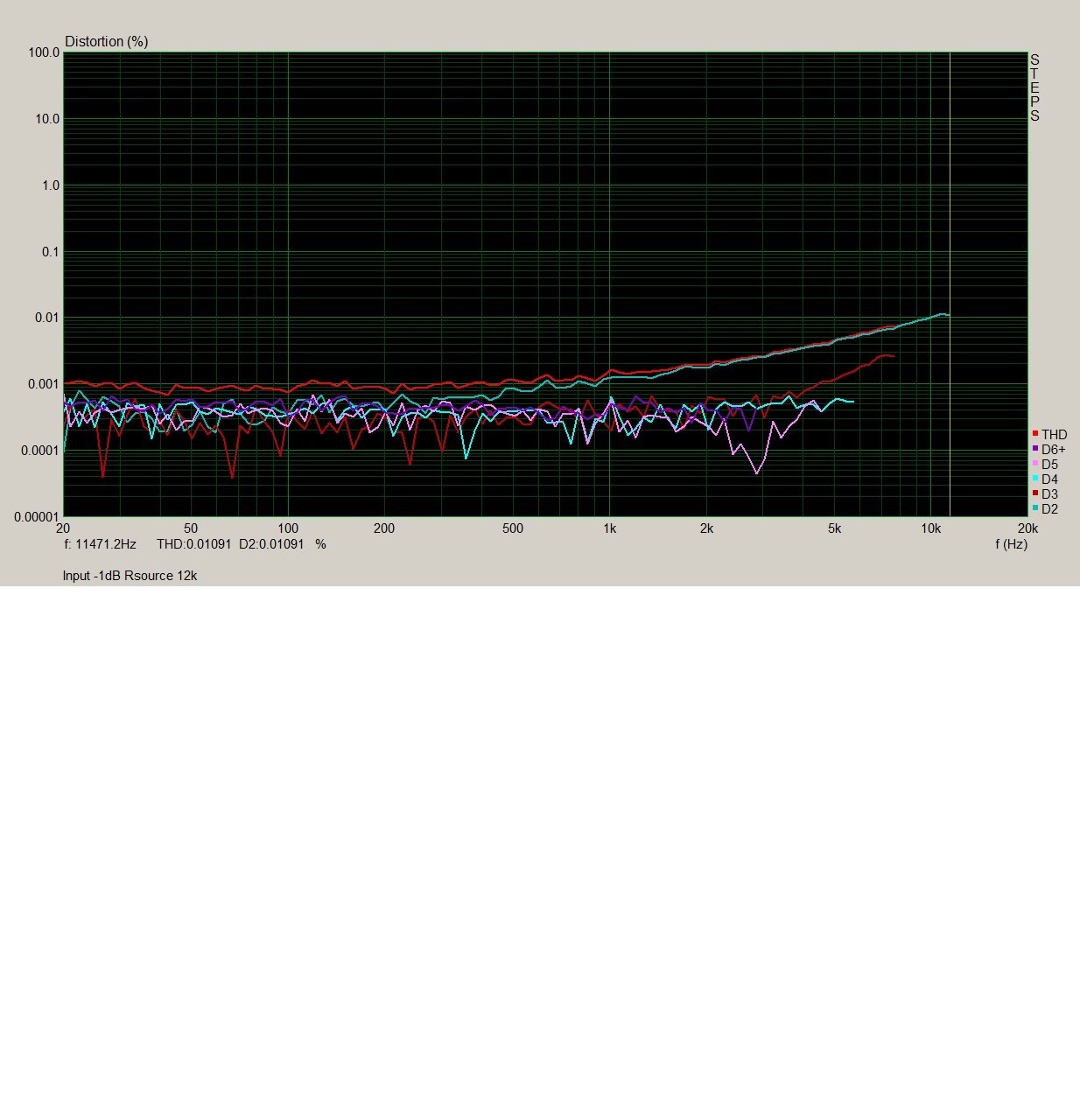The image size is (1080, 1120).
Task: Click the 'Input -1dB Rsource 12k' caption
Action: pyautogui.click(x=130, y=576)
